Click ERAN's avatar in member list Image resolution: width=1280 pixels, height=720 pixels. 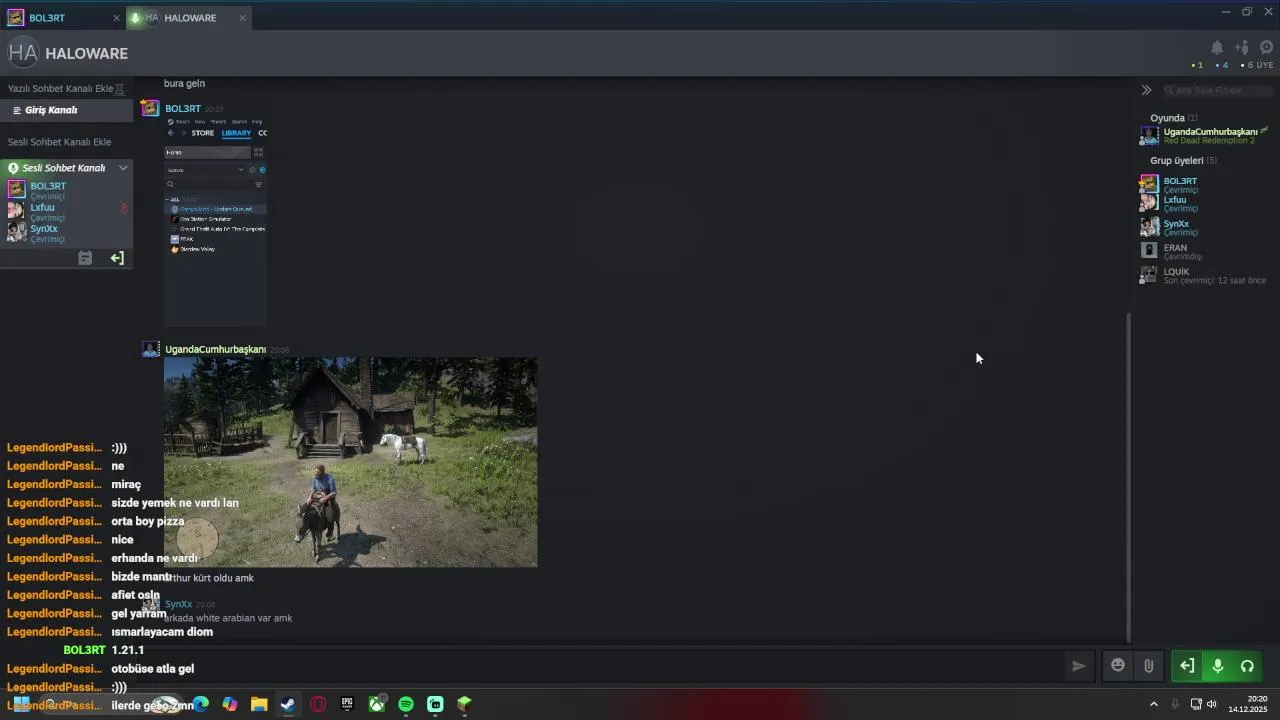pyautogui.click(x=1149, y=251)
